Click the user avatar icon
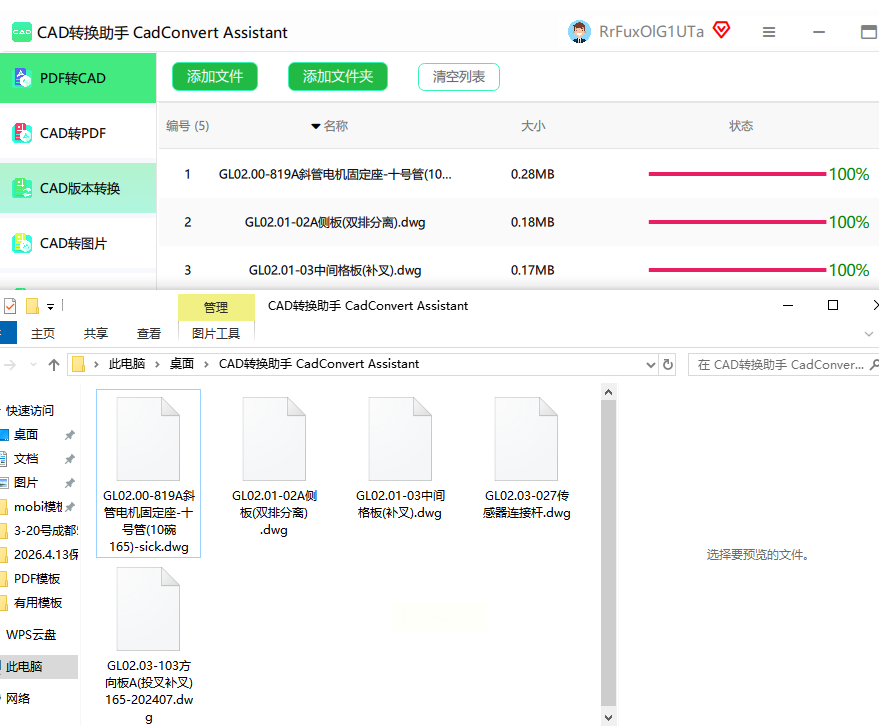This screenshot has height=726, width=879. [579, 32]
